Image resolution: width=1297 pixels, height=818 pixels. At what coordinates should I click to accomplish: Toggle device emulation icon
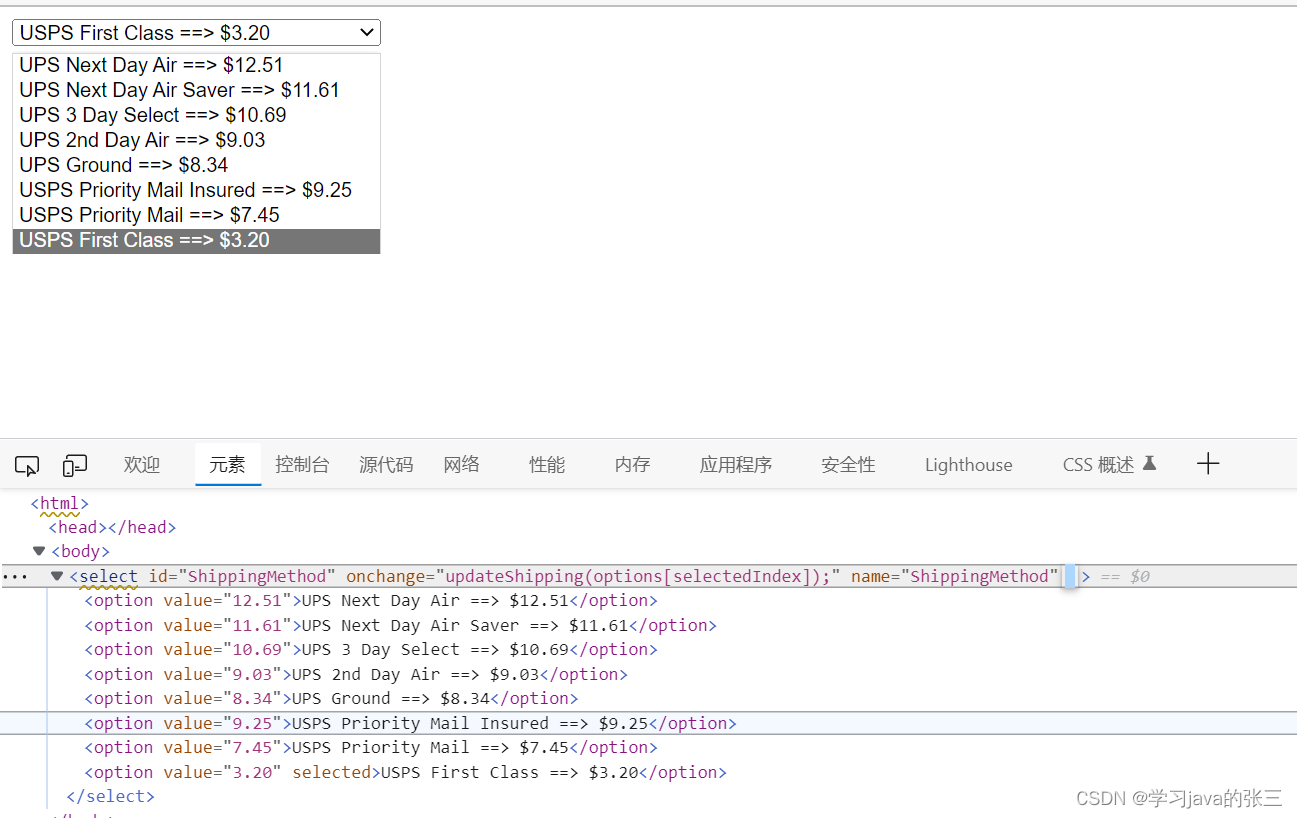pos(75,465)
